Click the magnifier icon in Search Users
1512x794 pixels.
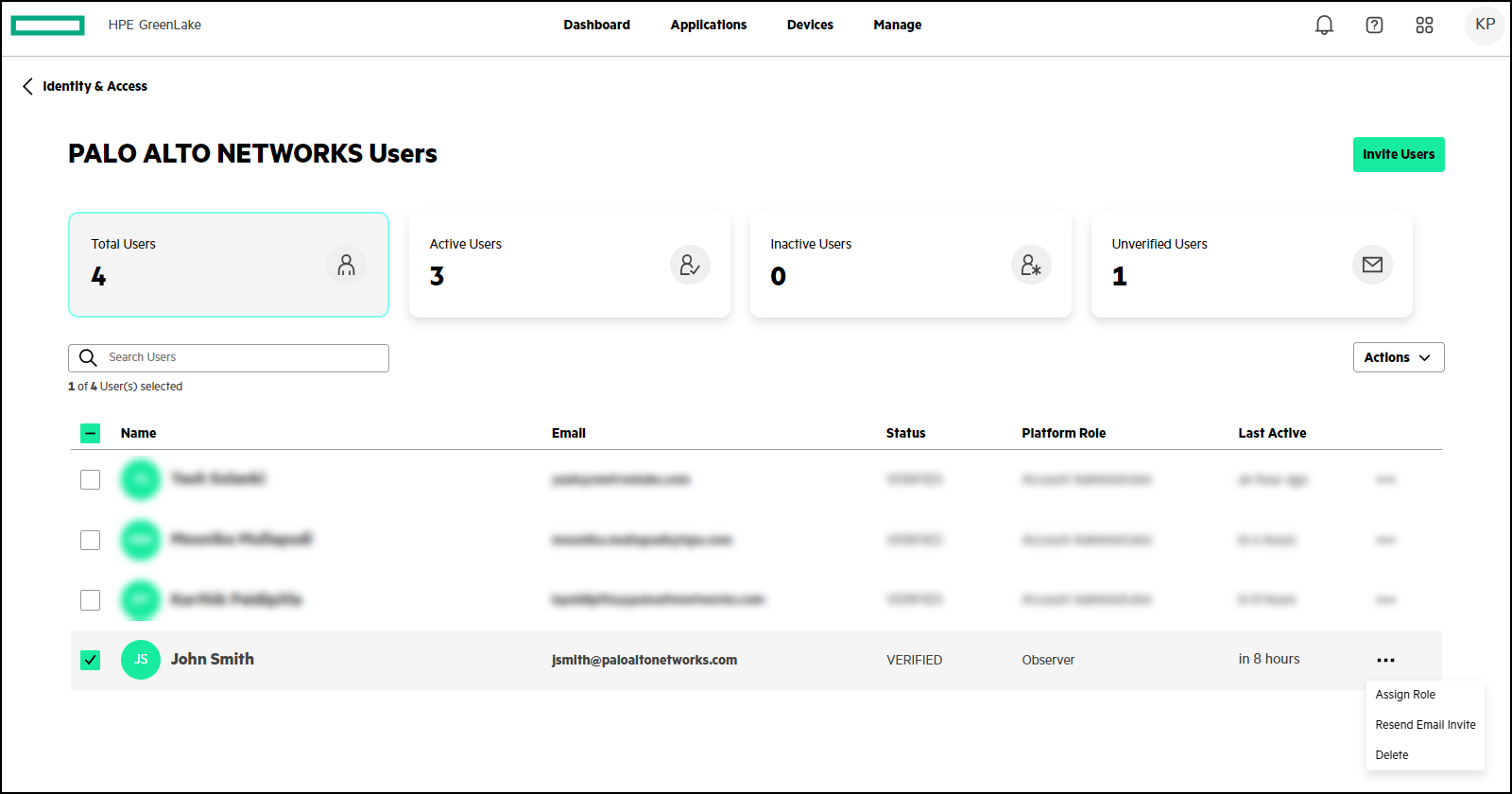tap(88, 357)
